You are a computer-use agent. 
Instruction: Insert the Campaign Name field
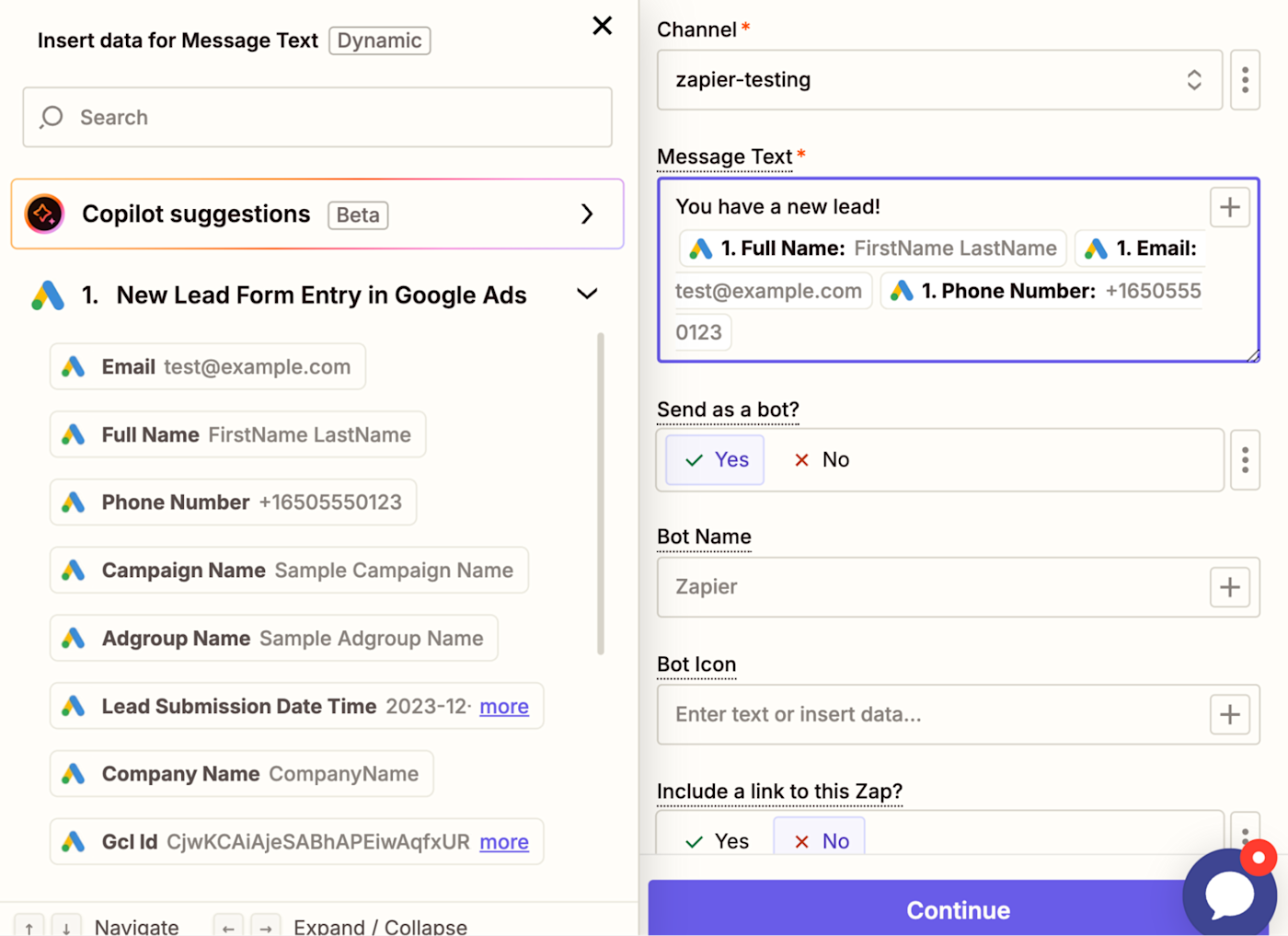click(290, 571)
